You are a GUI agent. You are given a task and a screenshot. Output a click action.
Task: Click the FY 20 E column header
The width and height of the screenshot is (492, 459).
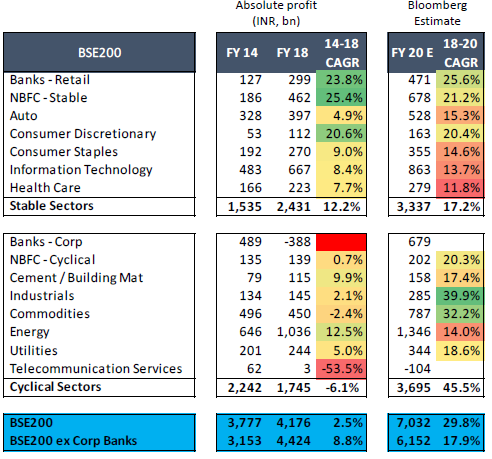point(412,53)
